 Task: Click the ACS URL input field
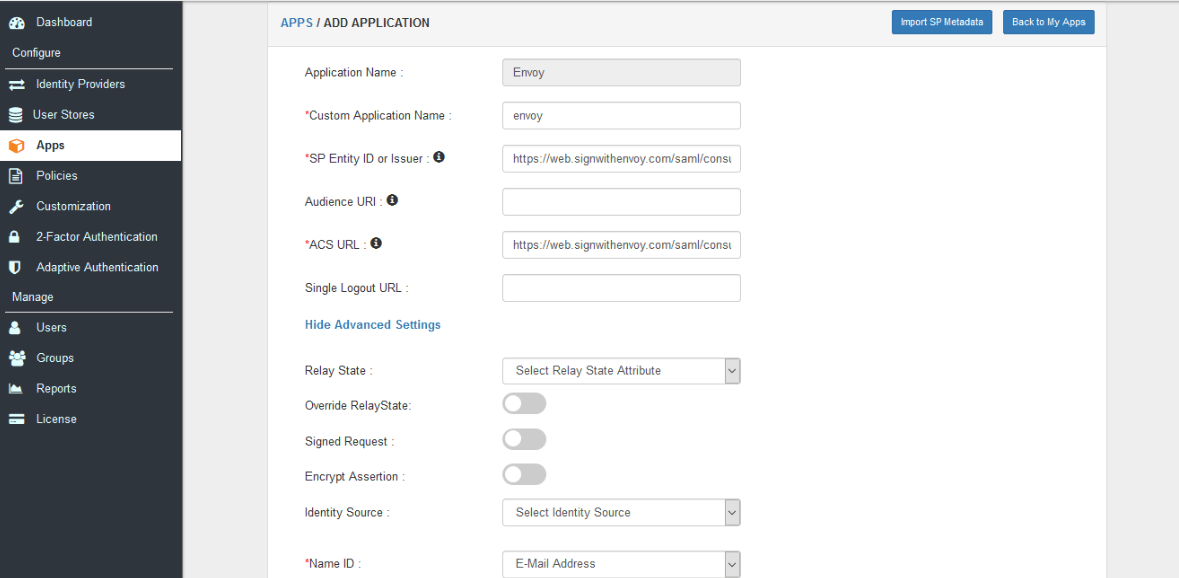[621, 244]
